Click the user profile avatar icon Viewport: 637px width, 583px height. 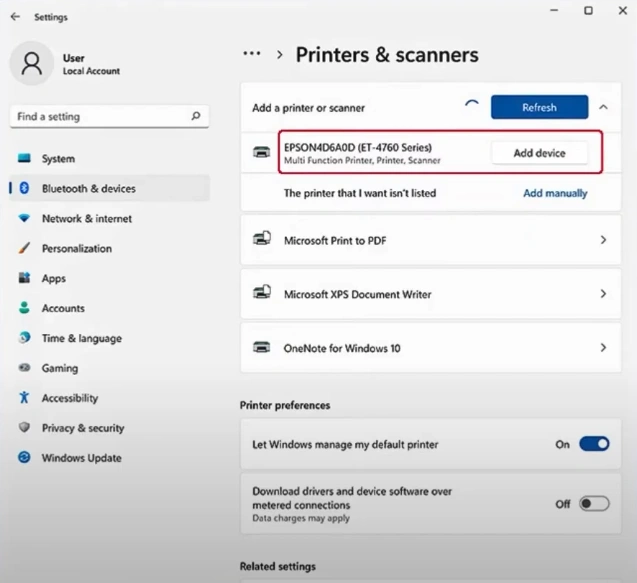(31, 64)
